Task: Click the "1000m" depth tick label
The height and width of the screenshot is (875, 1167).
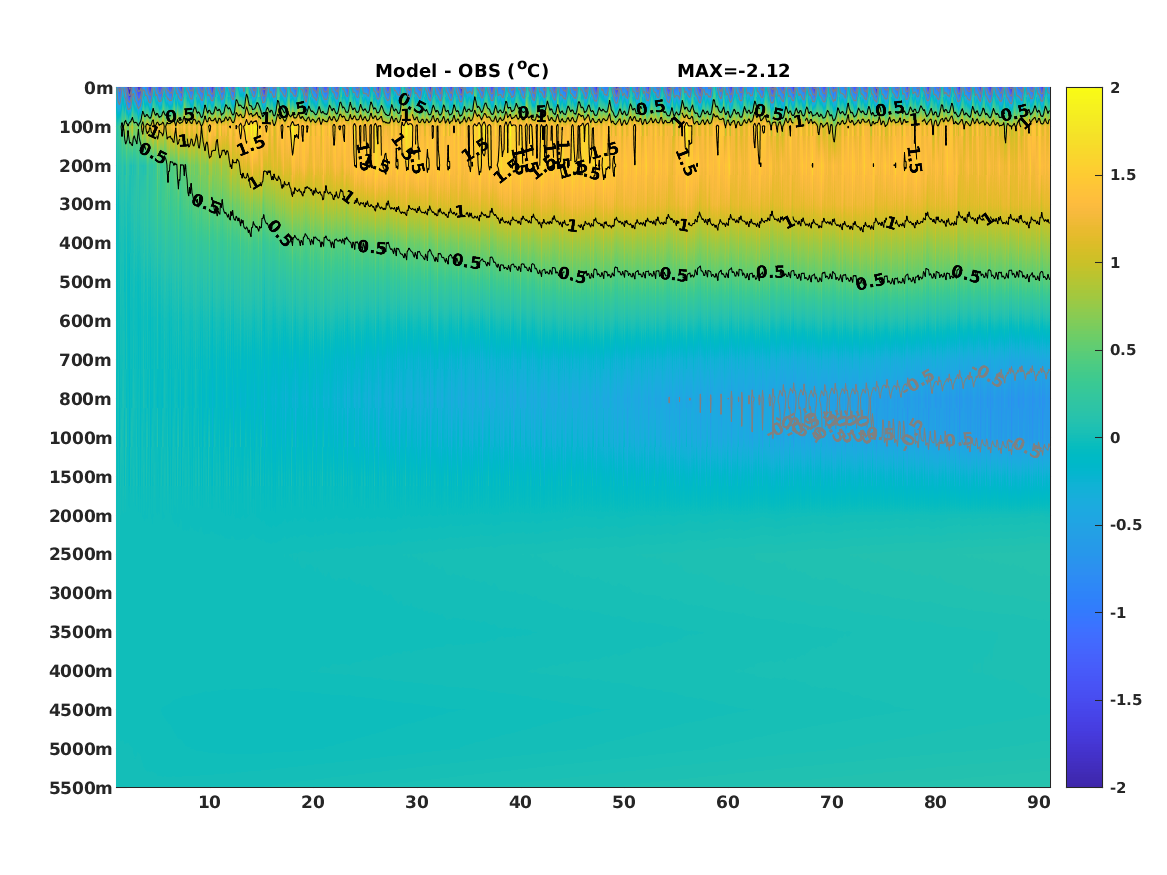Action: [81, 438]
